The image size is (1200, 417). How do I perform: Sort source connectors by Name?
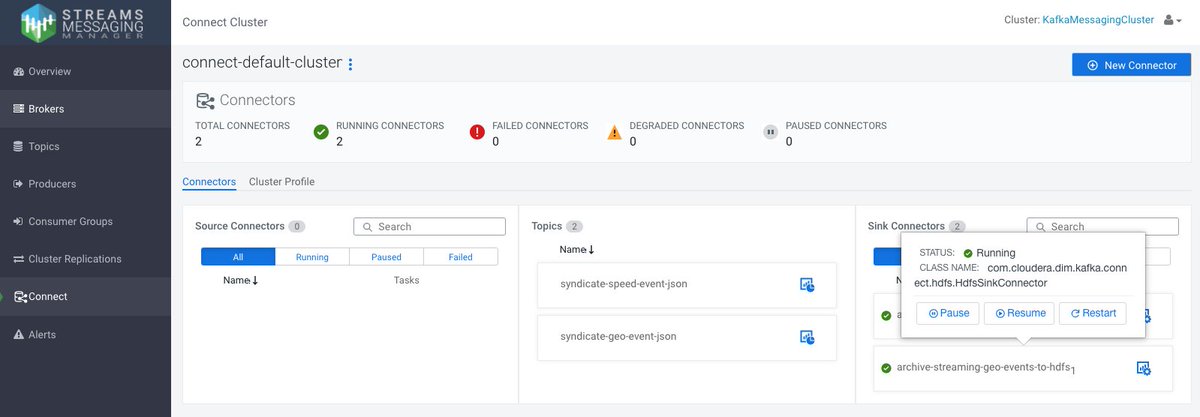(241, 281)
